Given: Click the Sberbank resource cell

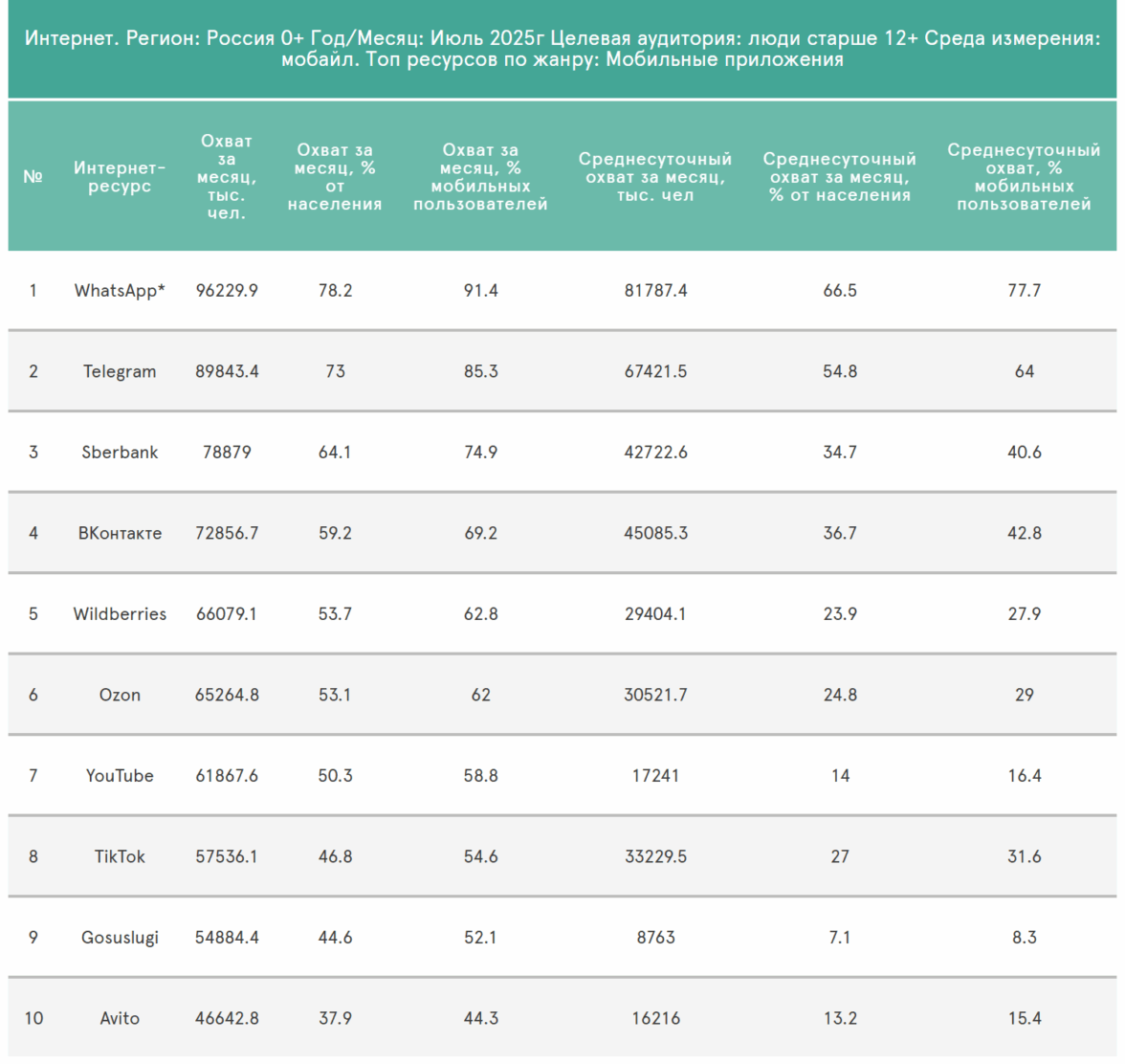Looking at the screenshot, I should point(120,453).
